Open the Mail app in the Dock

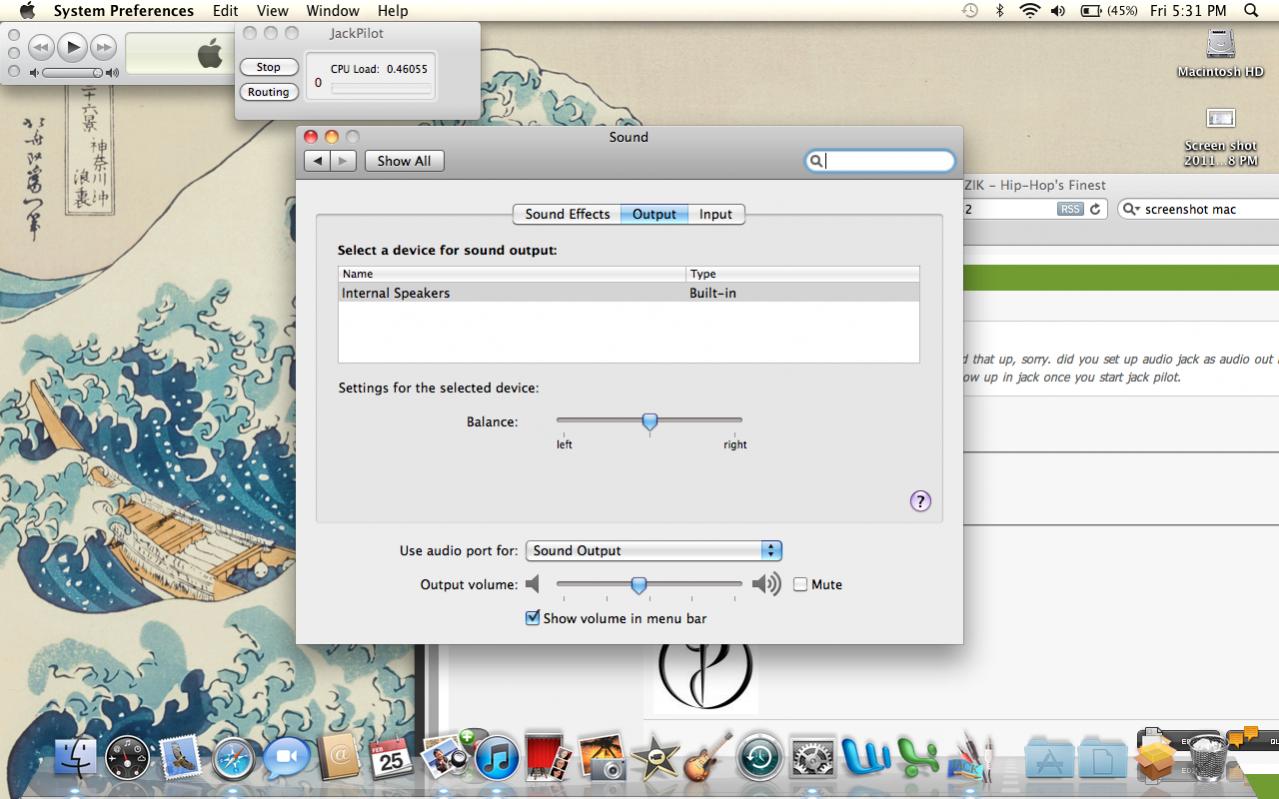pyautogui.click(x=181, y=759)
